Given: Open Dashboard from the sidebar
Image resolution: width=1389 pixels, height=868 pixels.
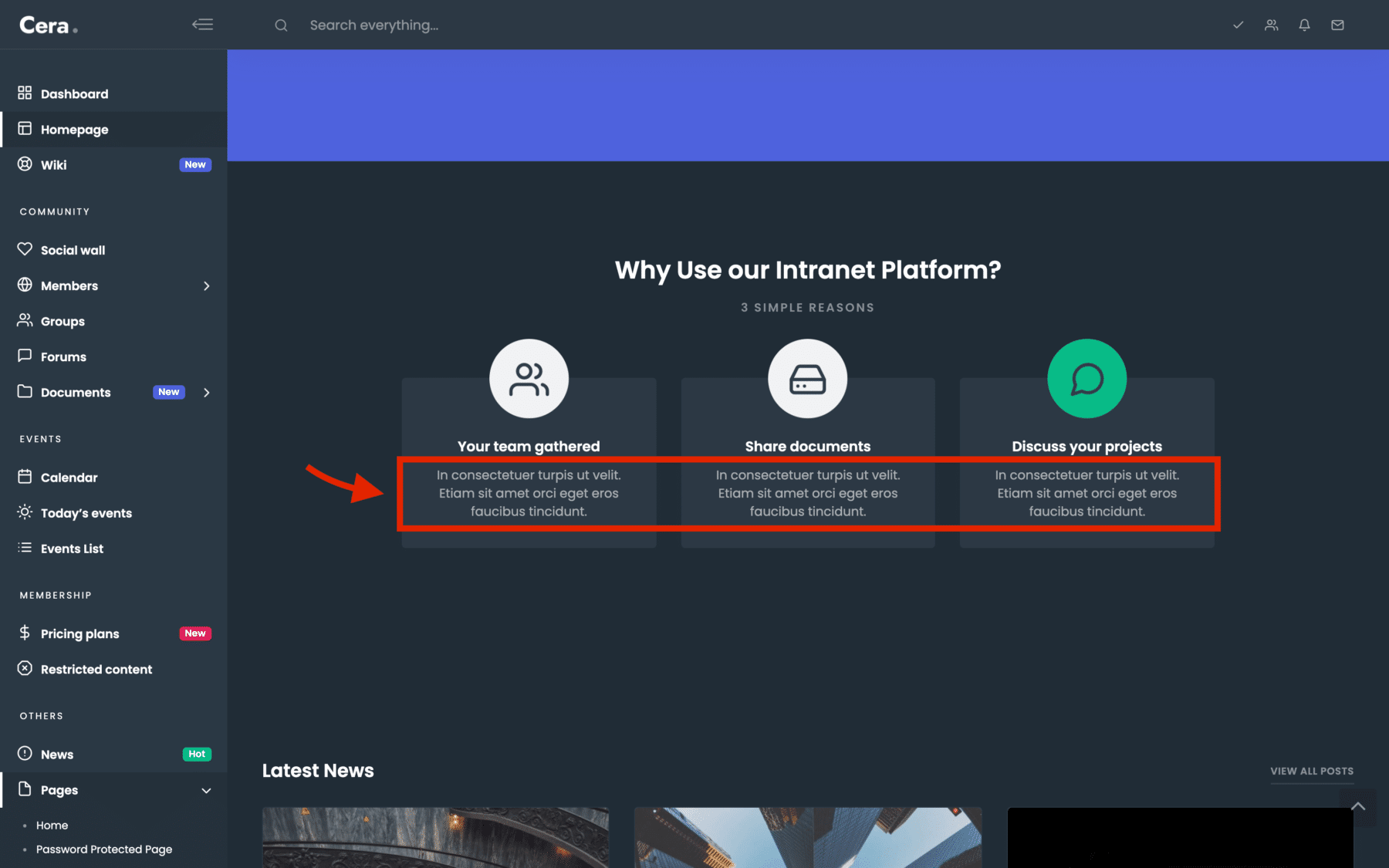Looking at the screenshot, I should [74, 94].
